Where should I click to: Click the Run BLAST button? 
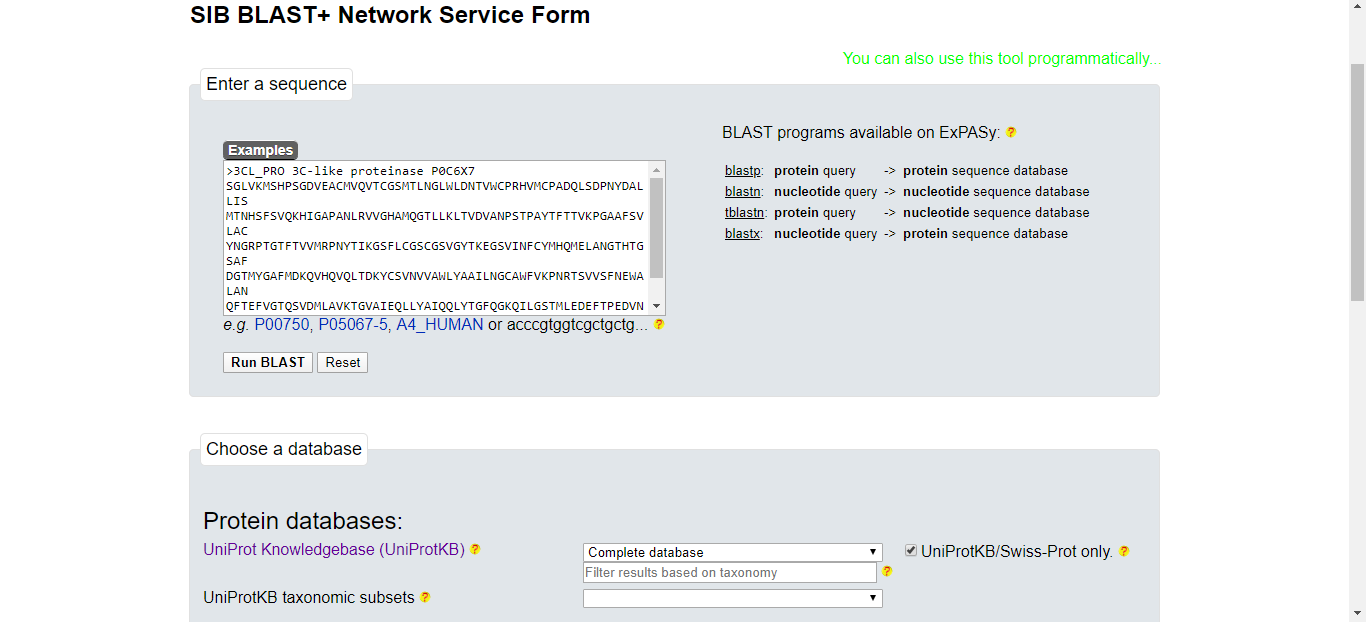268,362
